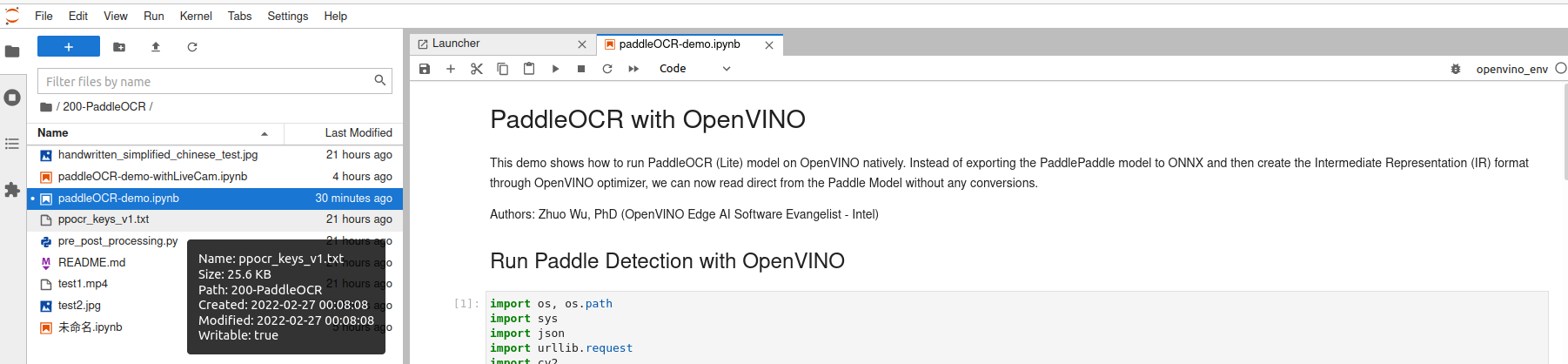Close the Launcher tab
This screenshot has width=1568, height=364.
tap(582, 44)
